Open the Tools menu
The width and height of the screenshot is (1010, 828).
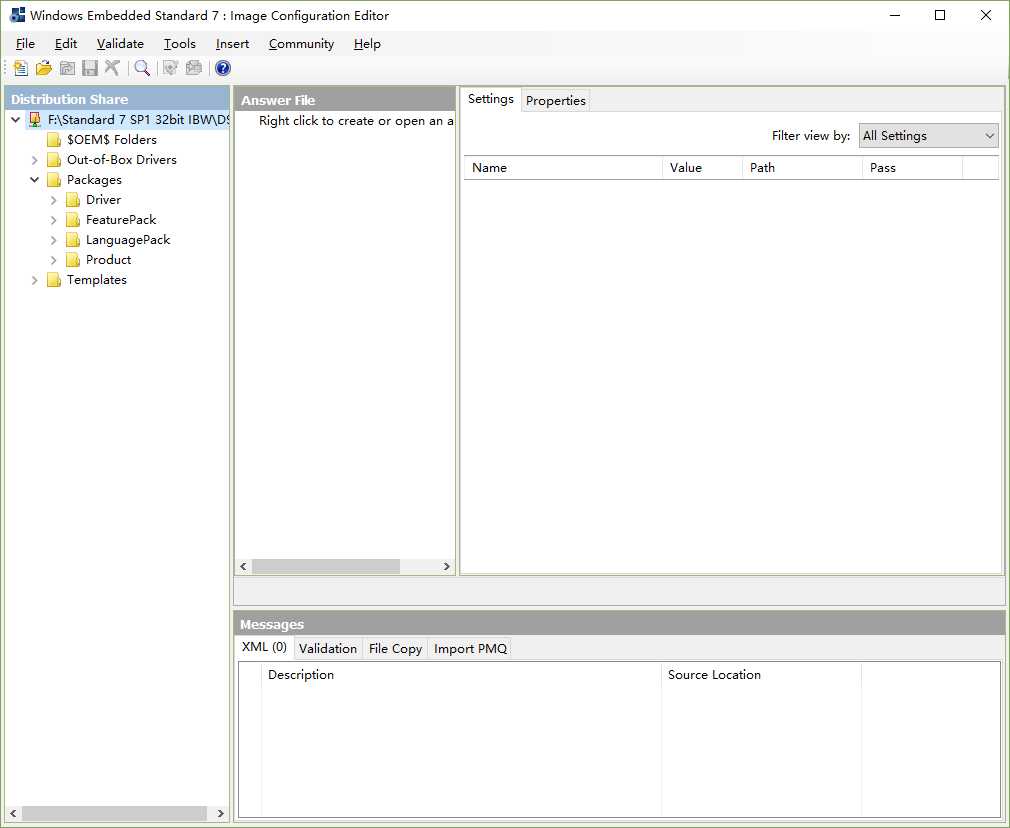pyautogui.click(x=179, y=44)
